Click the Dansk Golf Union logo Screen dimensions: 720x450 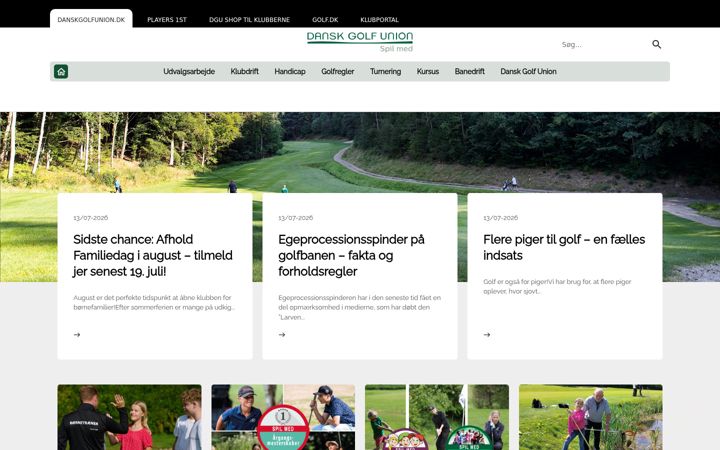coord(360,41)
